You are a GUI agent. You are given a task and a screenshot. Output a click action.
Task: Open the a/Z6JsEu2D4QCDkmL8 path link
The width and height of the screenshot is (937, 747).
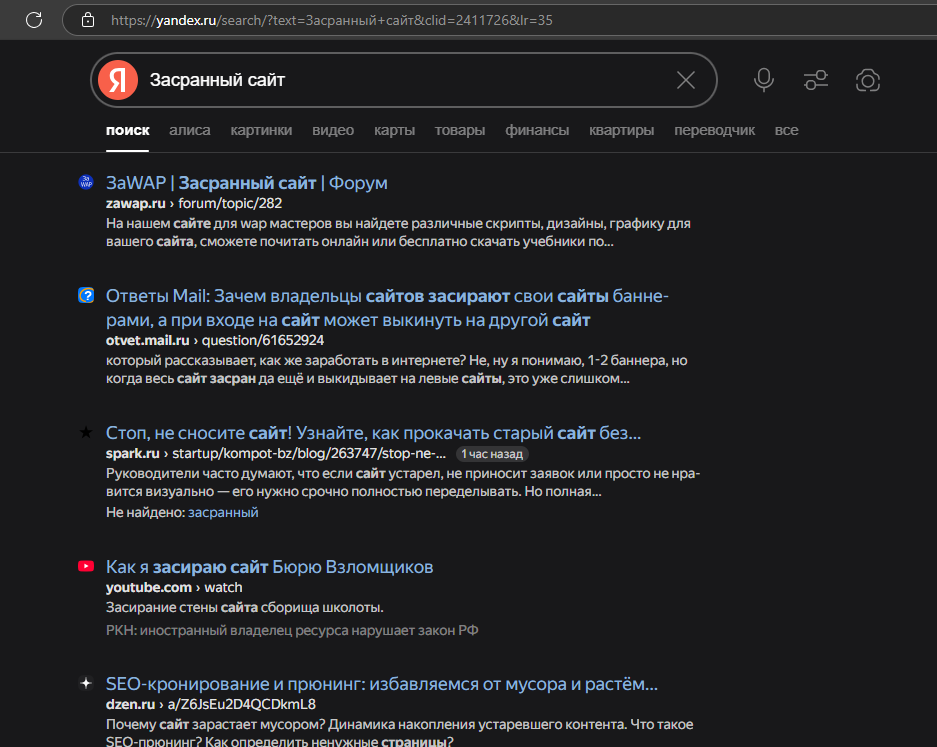(x=241, y=705)
